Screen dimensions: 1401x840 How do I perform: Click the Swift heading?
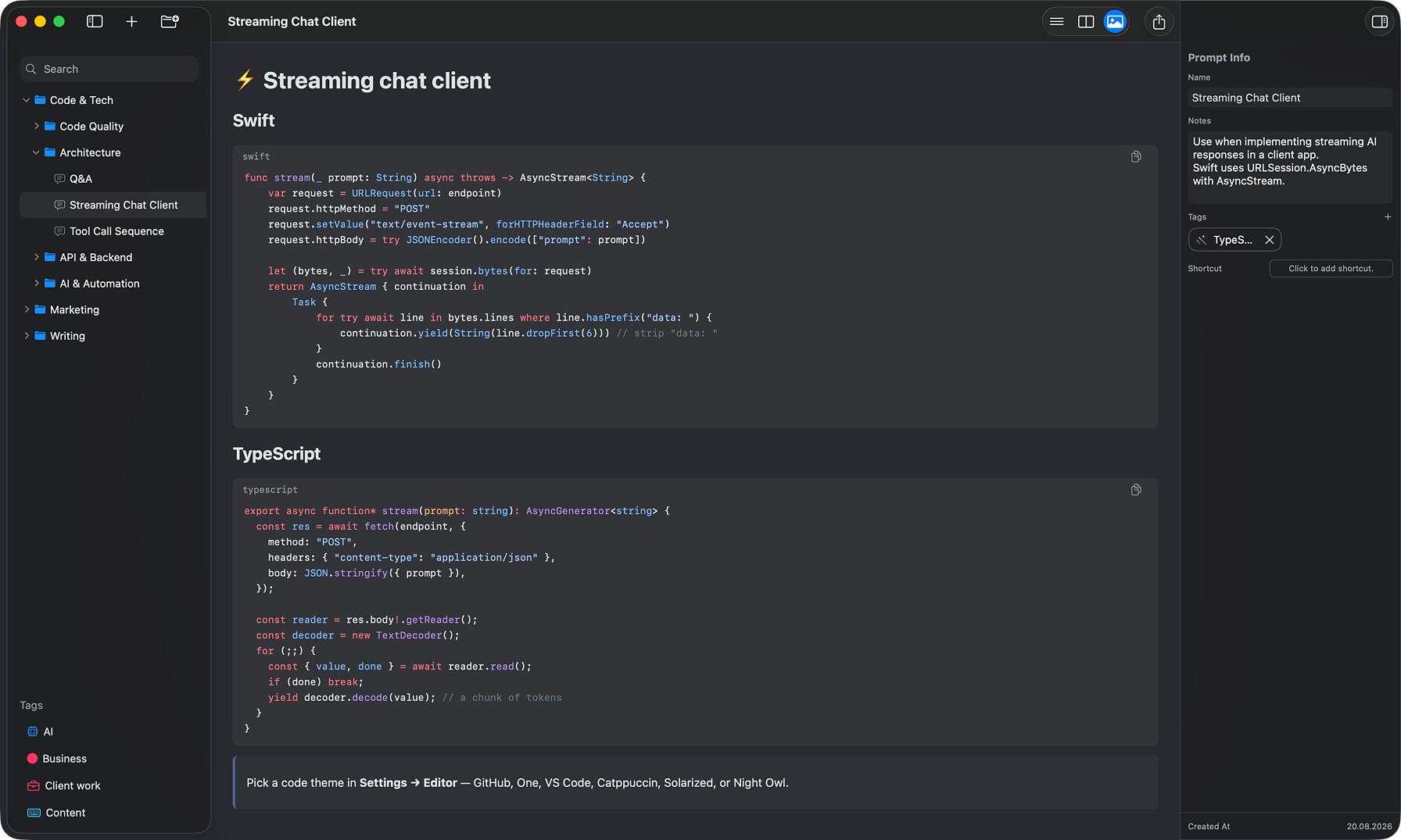pyautogui.click(x=253, y=120)
